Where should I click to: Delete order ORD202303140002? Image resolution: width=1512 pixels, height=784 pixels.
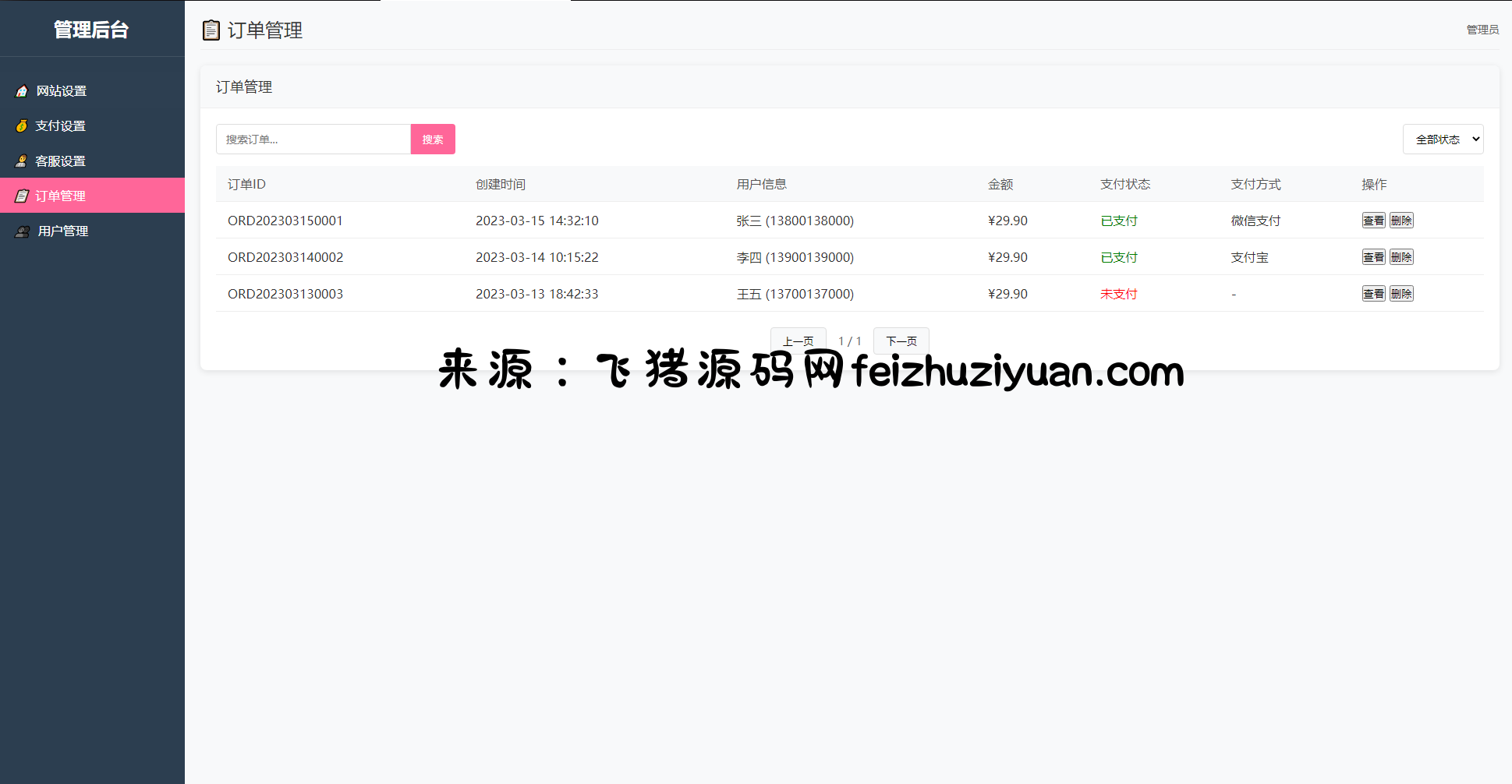click(1401, 257)
